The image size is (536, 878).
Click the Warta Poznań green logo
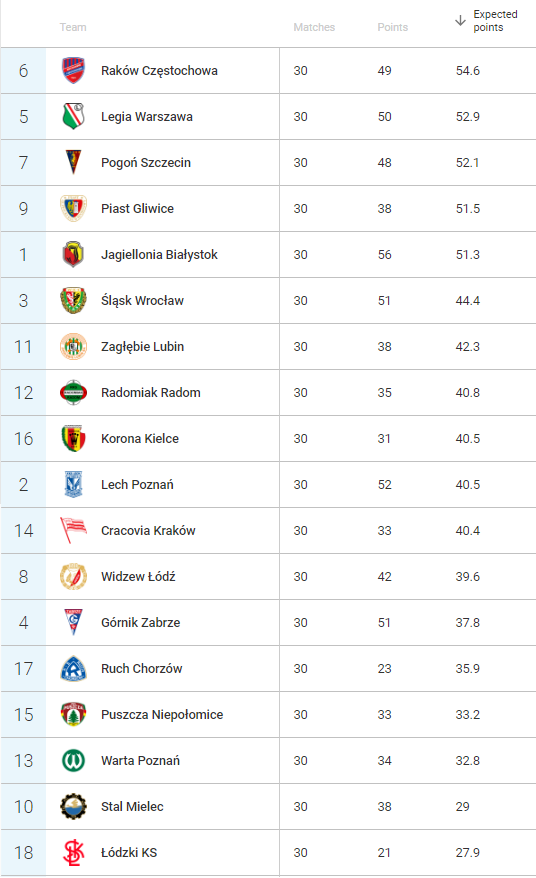(73, 760)
